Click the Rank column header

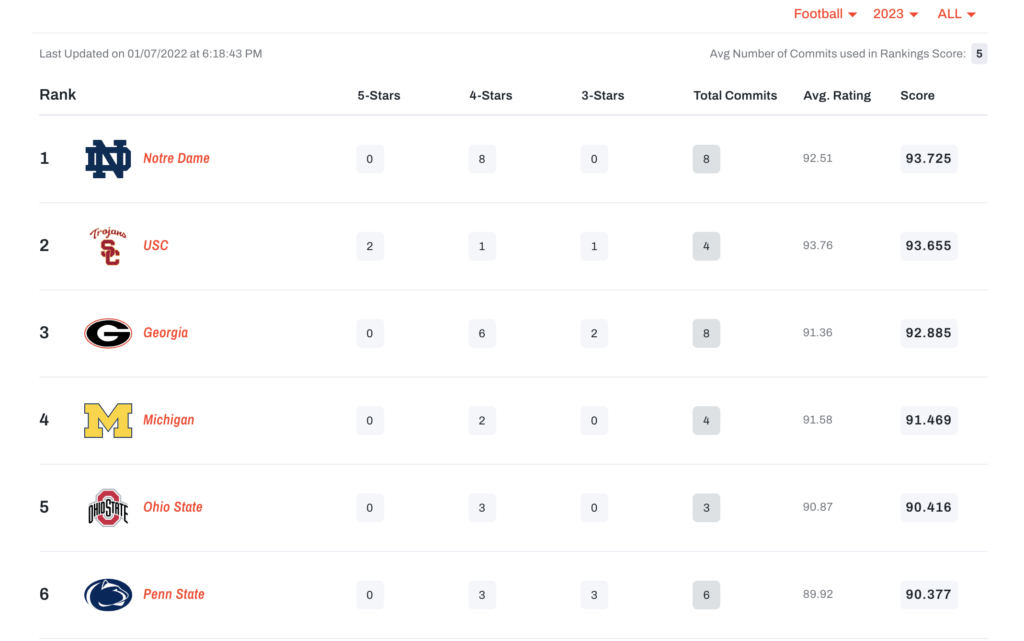(57, 95)
